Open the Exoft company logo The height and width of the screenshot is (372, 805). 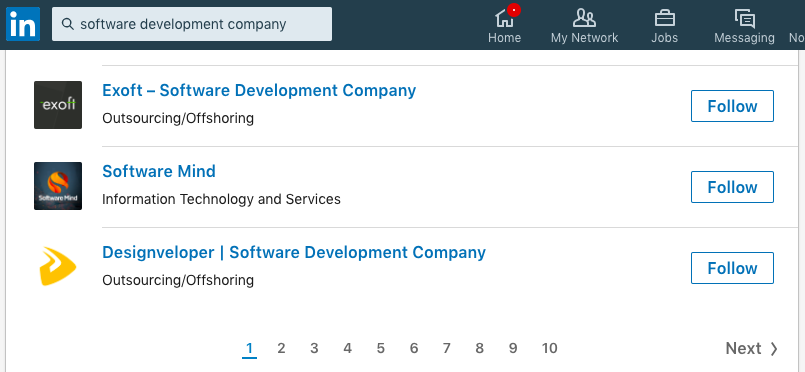click(58, 105)
